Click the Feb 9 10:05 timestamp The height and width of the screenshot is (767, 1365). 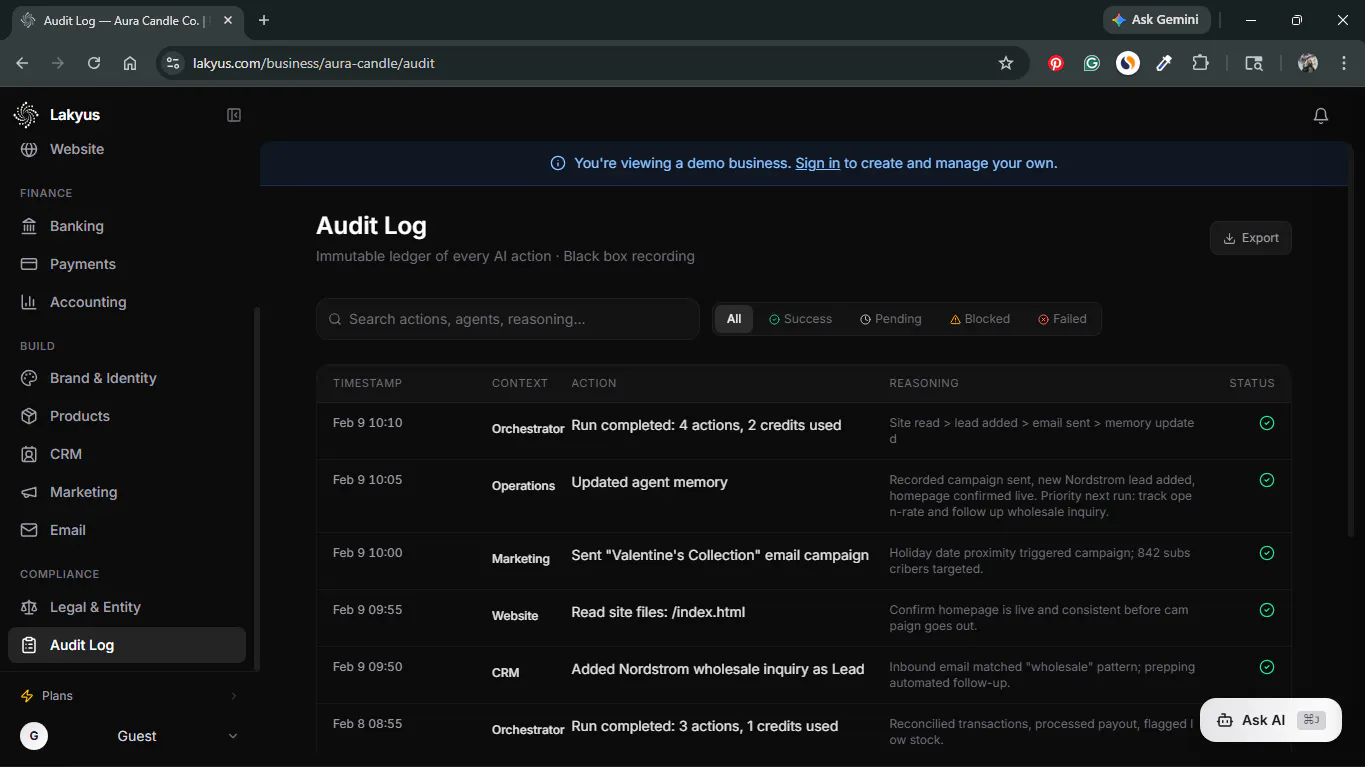pos(367,480)
